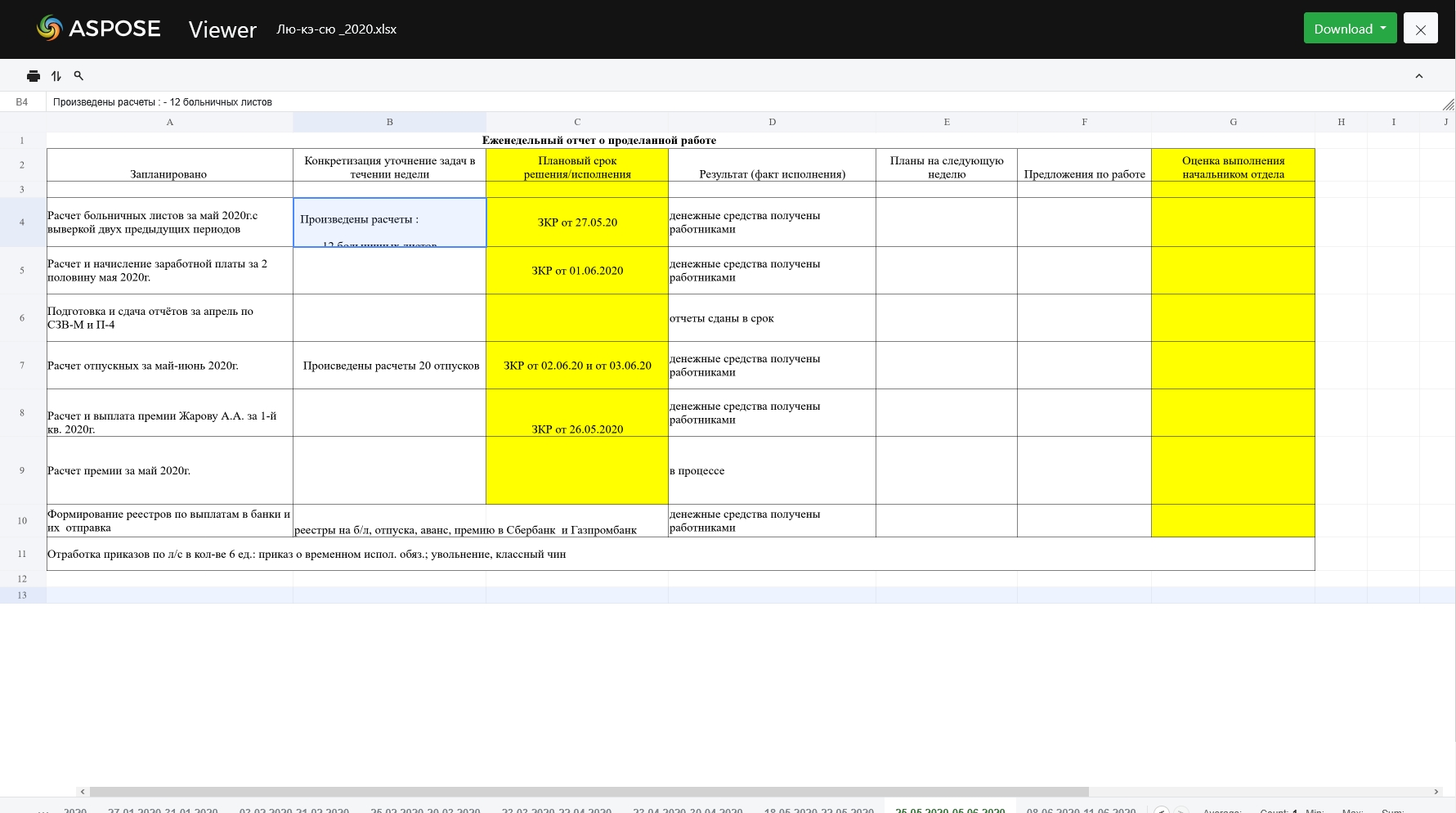The height and width of the screenshot is (813, 1456).
Task: Click previous sheet tab navigation arrow
Action: coord(1161,810)
